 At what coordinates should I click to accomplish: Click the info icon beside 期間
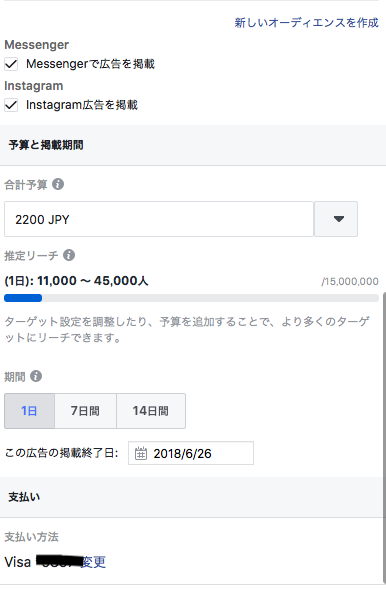[x=36, y=376]
